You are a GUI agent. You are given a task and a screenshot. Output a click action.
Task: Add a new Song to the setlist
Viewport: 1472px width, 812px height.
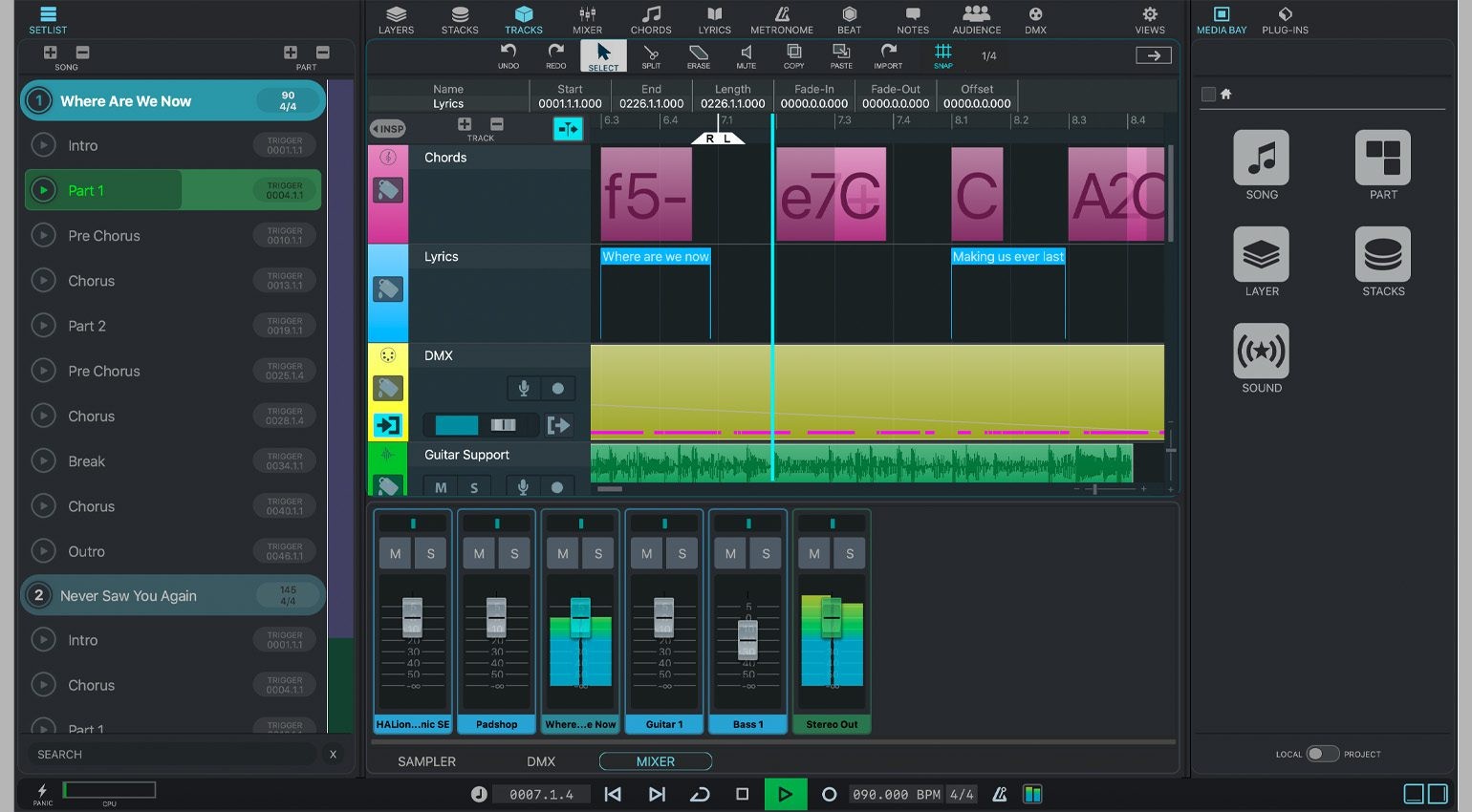pyautogui.click(x=49, y=53)
